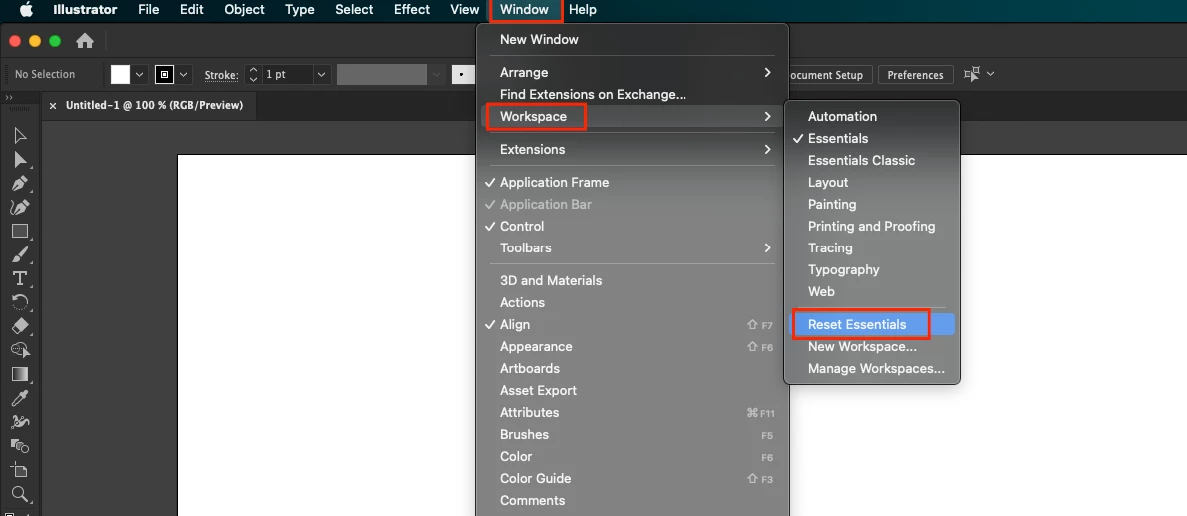This screenshot has width=1187, height=516.
Task: Adjust stroke weight stepper arrows
Action: tap(254, 74)
